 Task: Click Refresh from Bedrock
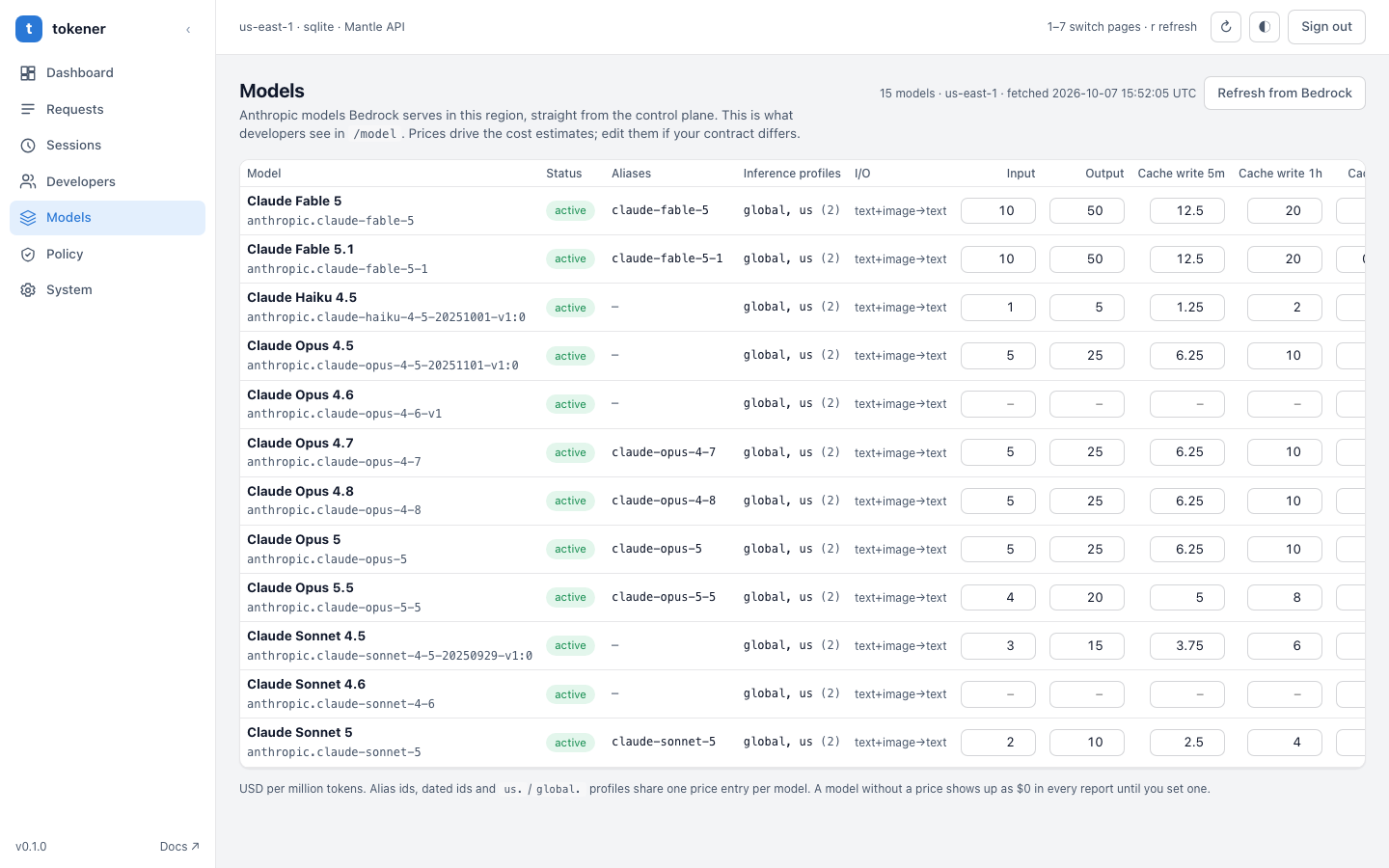1285,94
